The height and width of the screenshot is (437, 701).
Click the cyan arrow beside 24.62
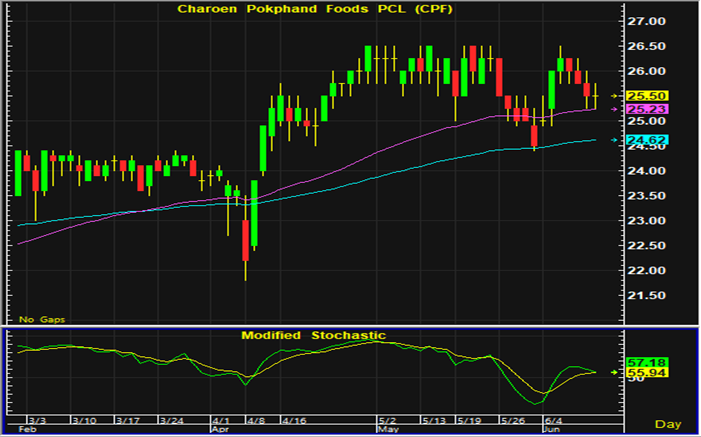coord(615,140)
